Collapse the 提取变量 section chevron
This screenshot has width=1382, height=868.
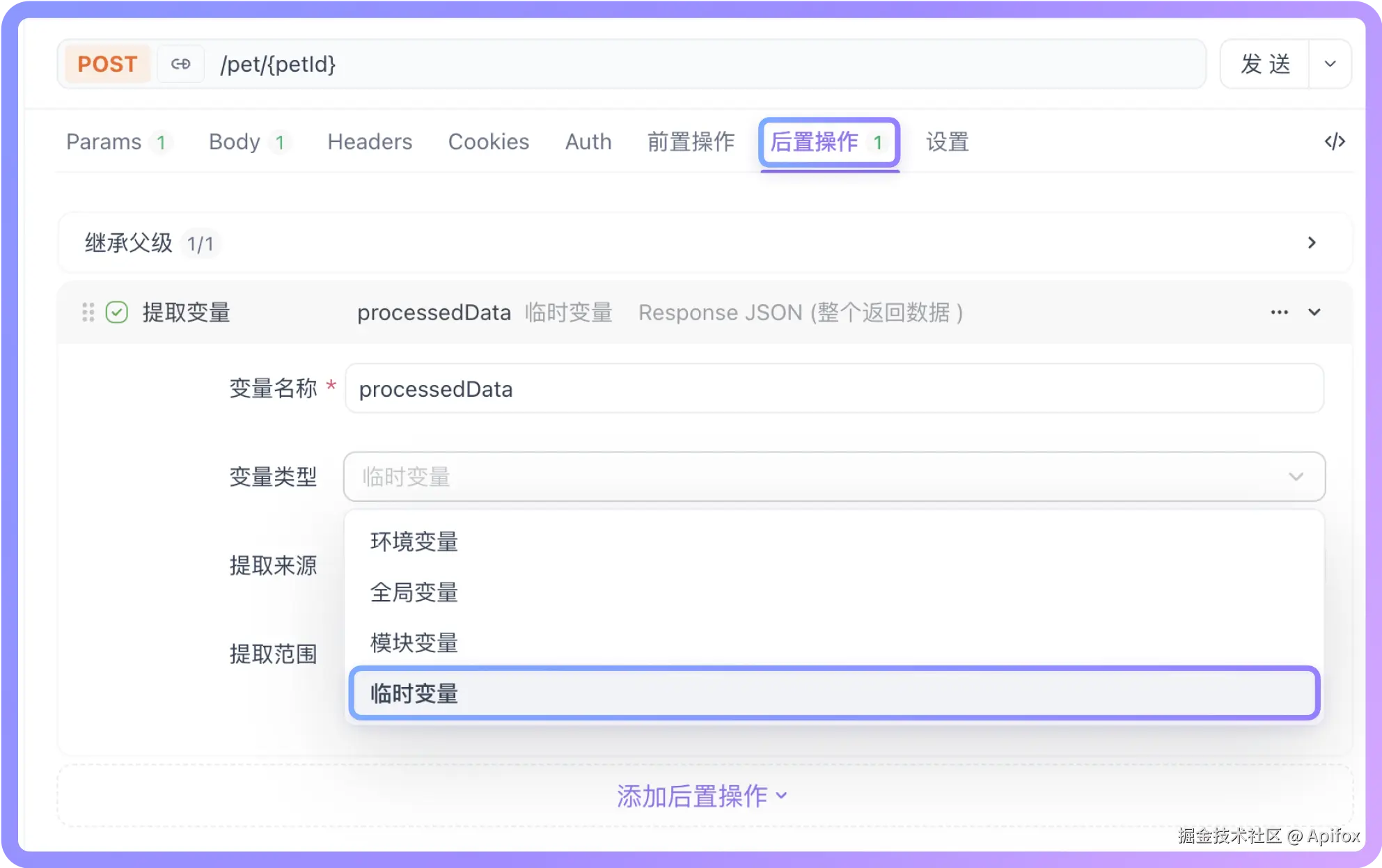(1314, 313)
